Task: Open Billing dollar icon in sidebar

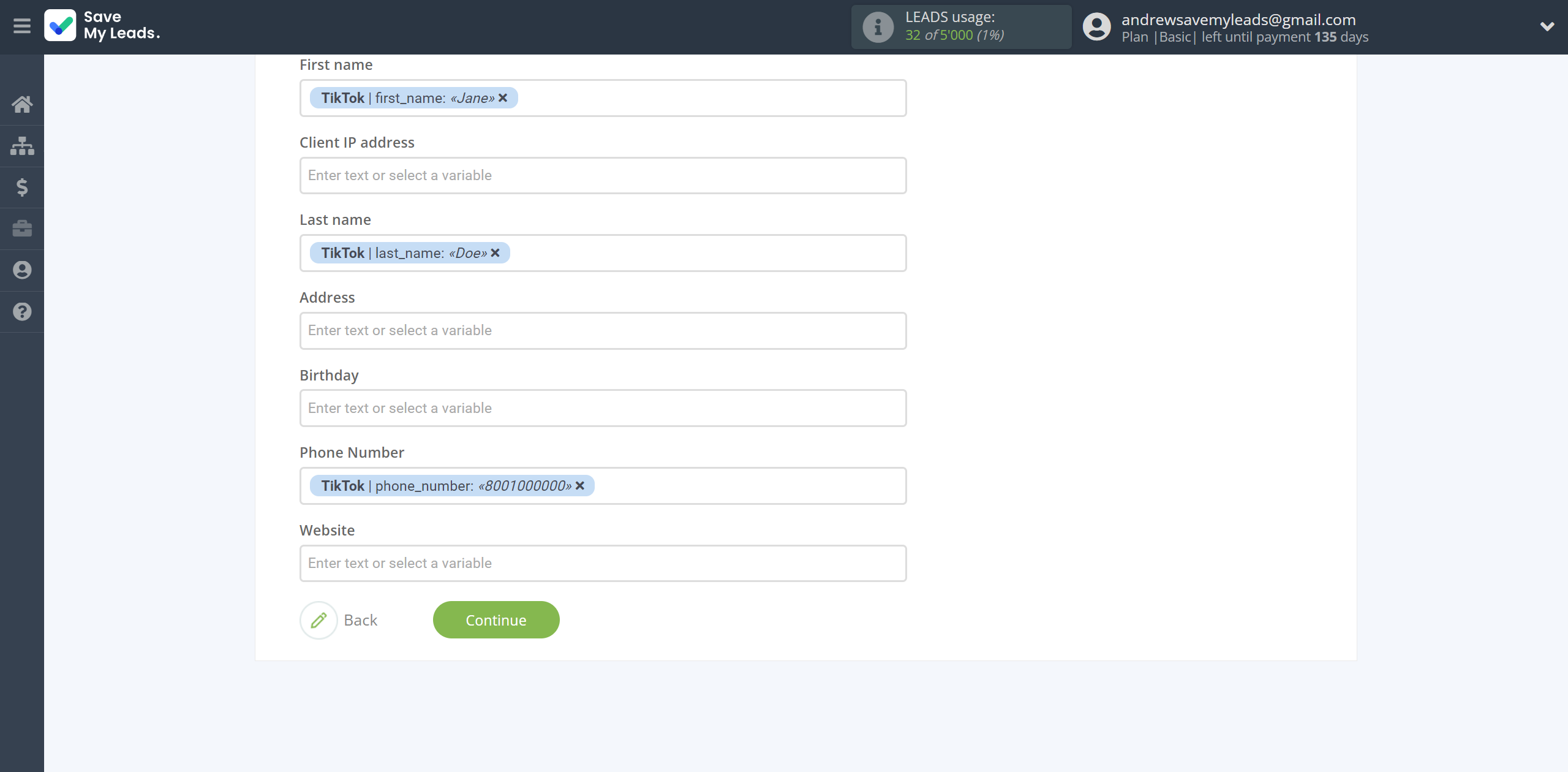Action: 22,187
